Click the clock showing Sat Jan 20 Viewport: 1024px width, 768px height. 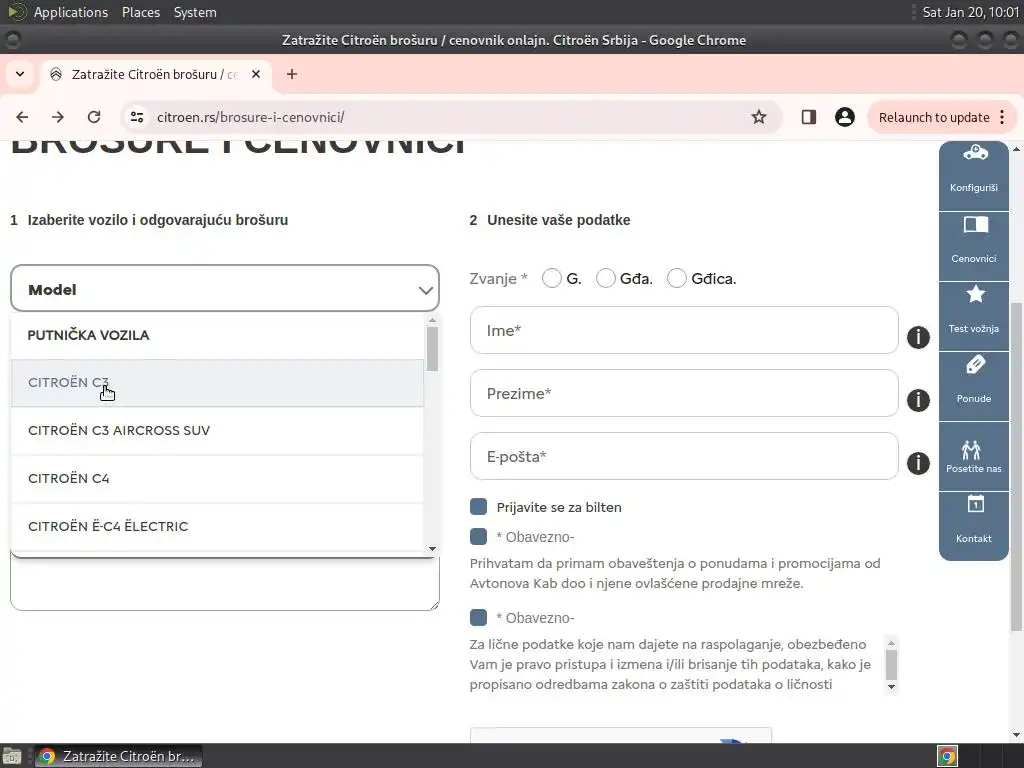(x=970, y=12)
